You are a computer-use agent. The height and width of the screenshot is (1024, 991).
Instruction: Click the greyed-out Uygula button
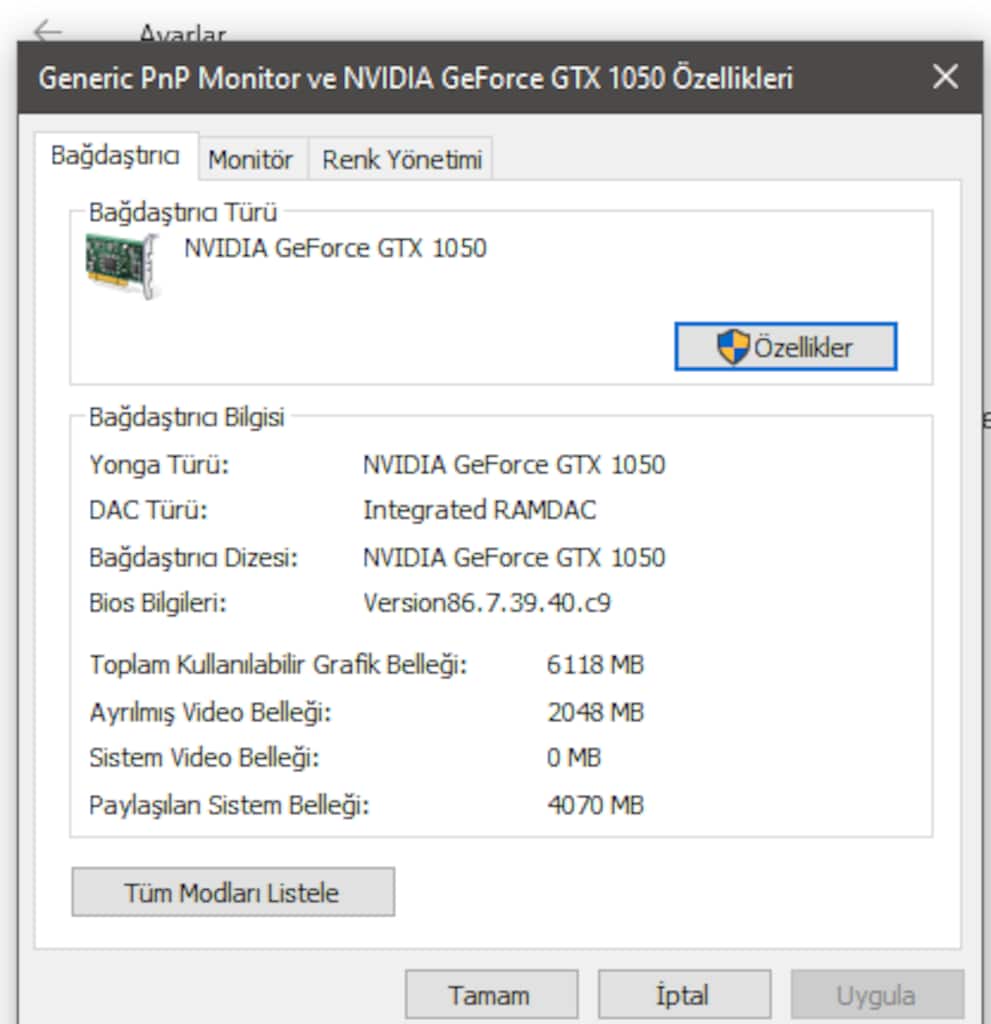[877, 995]
